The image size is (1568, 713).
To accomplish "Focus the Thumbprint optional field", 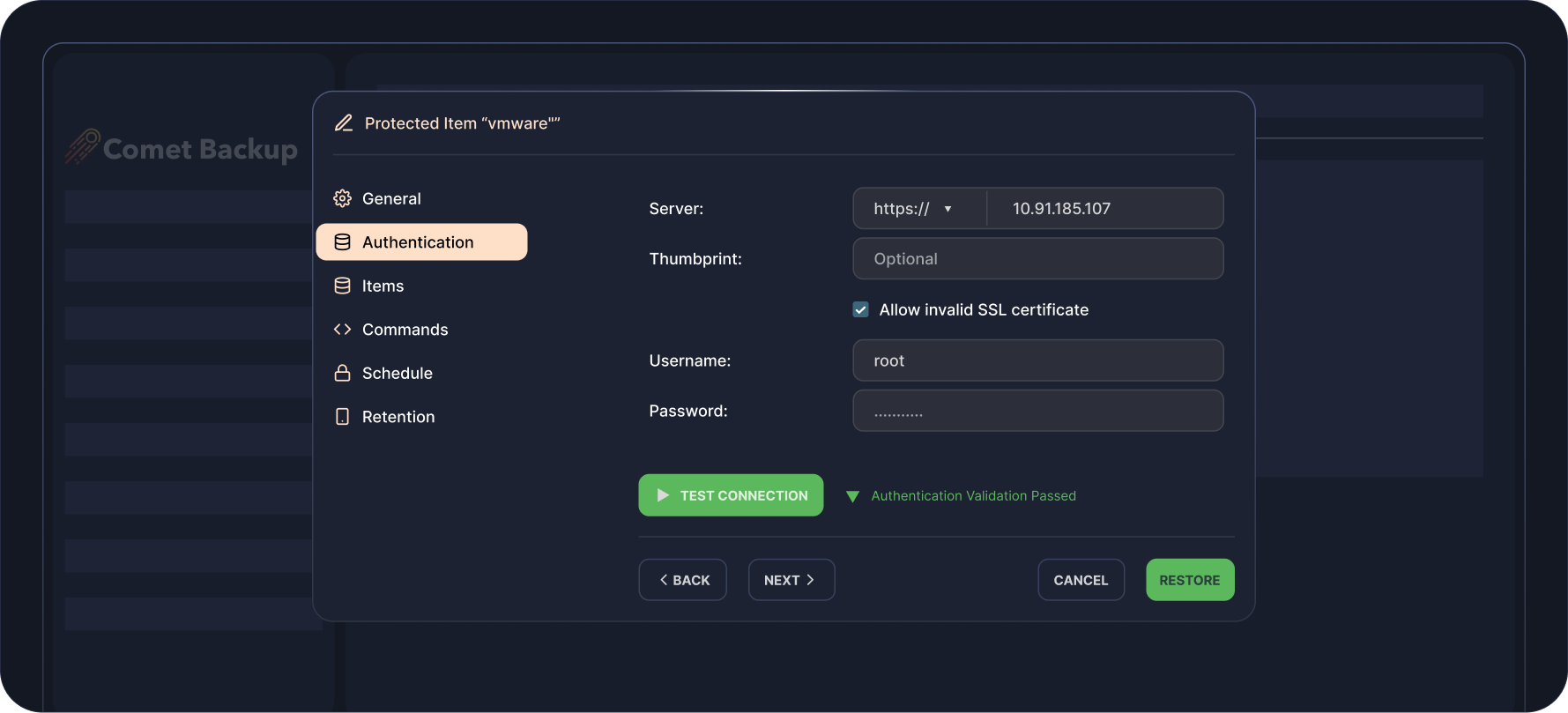I will click(x=1037, y=259).
